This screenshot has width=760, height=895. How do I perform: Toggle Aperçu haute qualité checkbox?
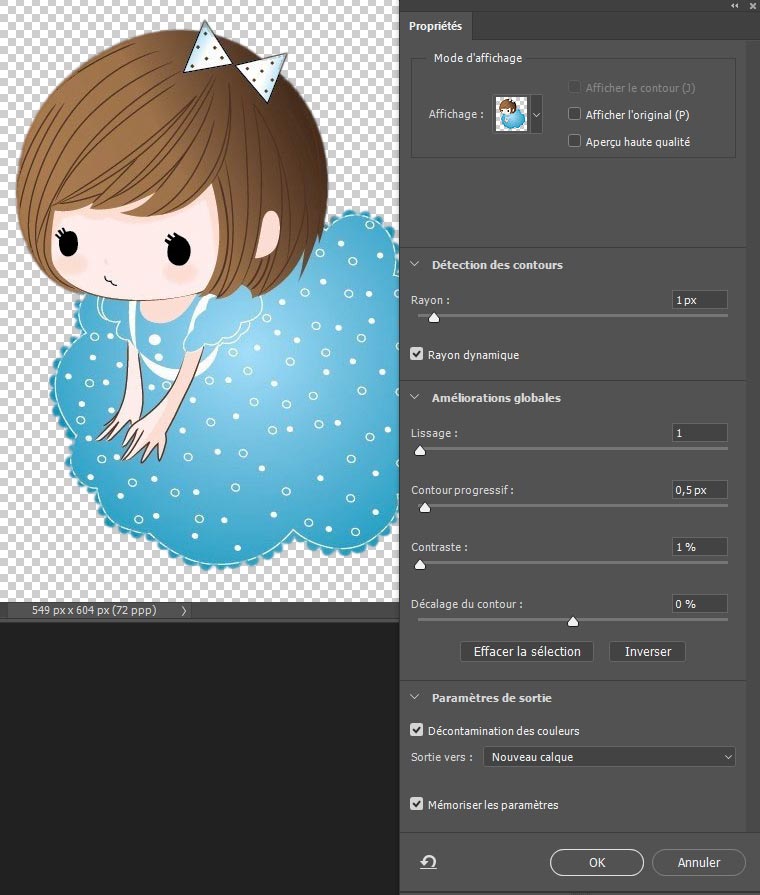click(574, 141)
